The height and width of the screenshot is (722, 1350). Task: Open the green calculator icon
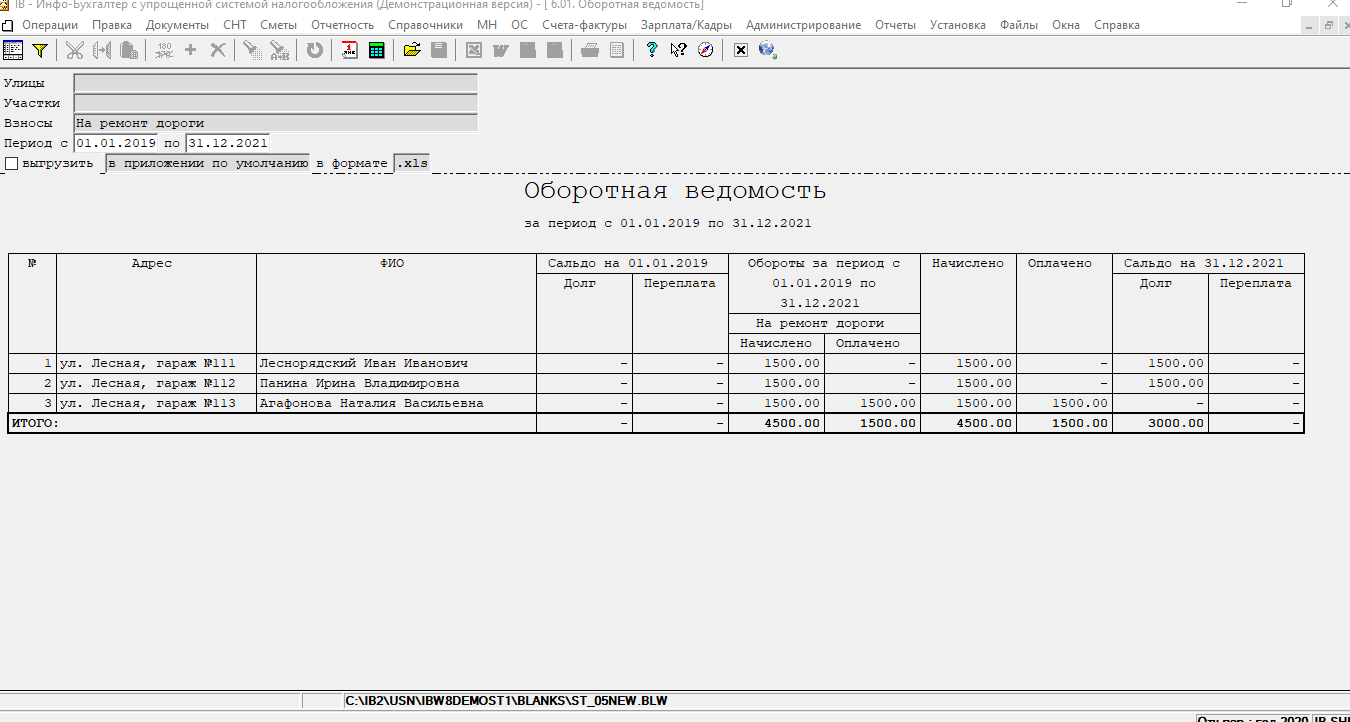(x=377, y=49)
